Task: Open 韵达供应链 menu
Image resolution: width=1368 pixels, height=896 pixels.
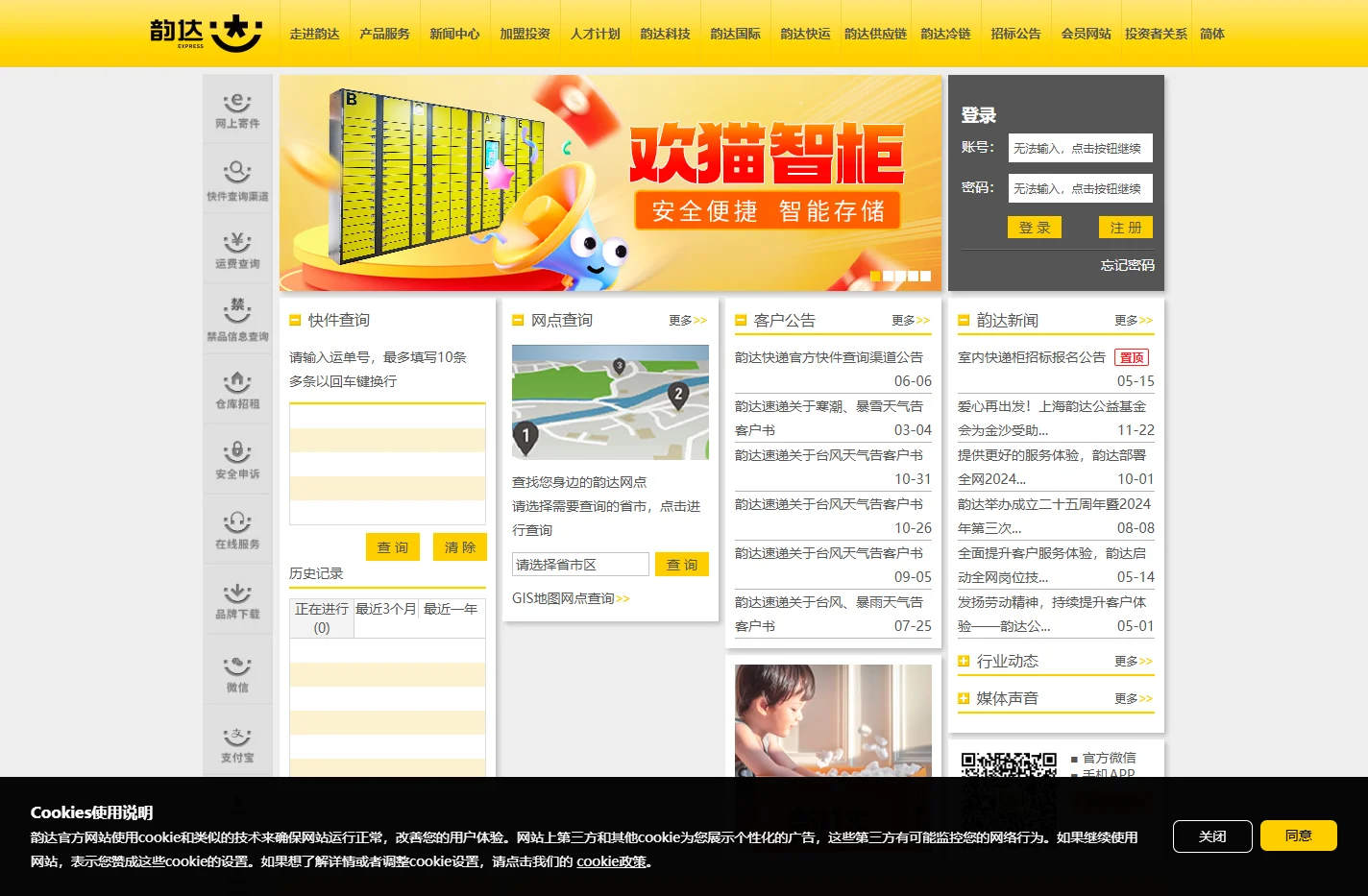Action: 876,34
